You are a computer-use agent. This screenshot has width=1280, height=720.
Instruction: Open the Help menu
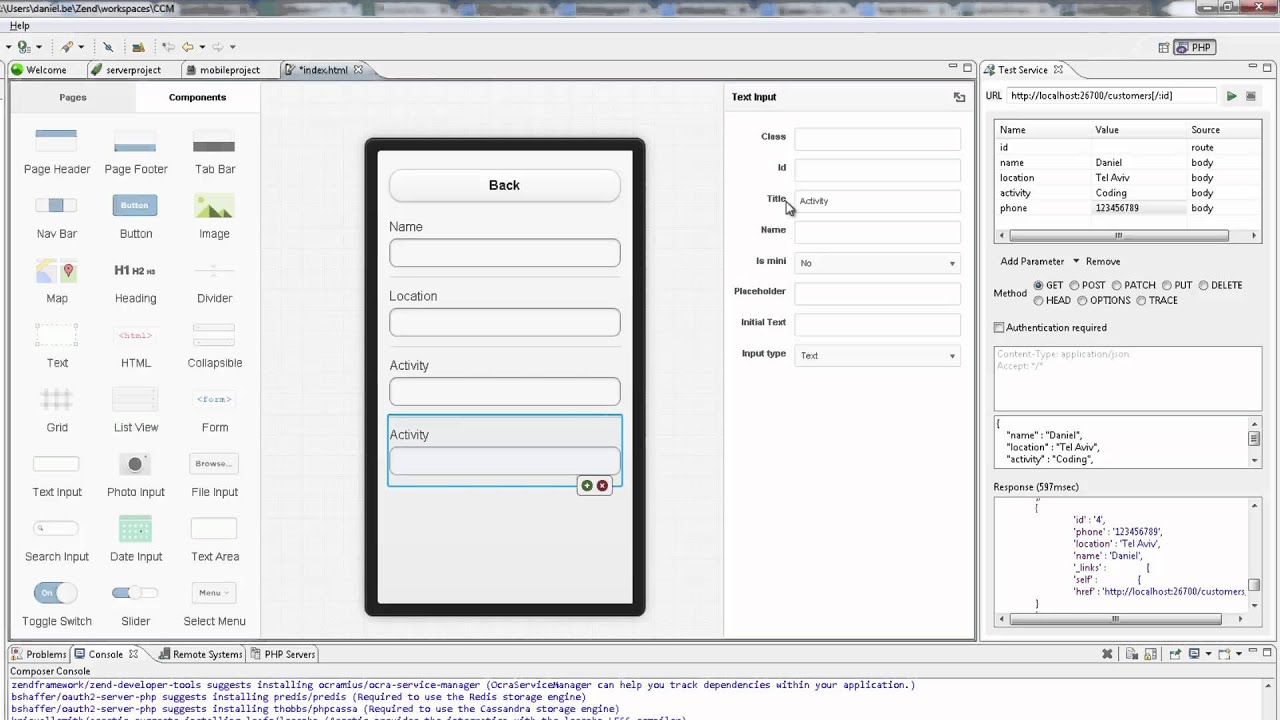coord(20,25)
